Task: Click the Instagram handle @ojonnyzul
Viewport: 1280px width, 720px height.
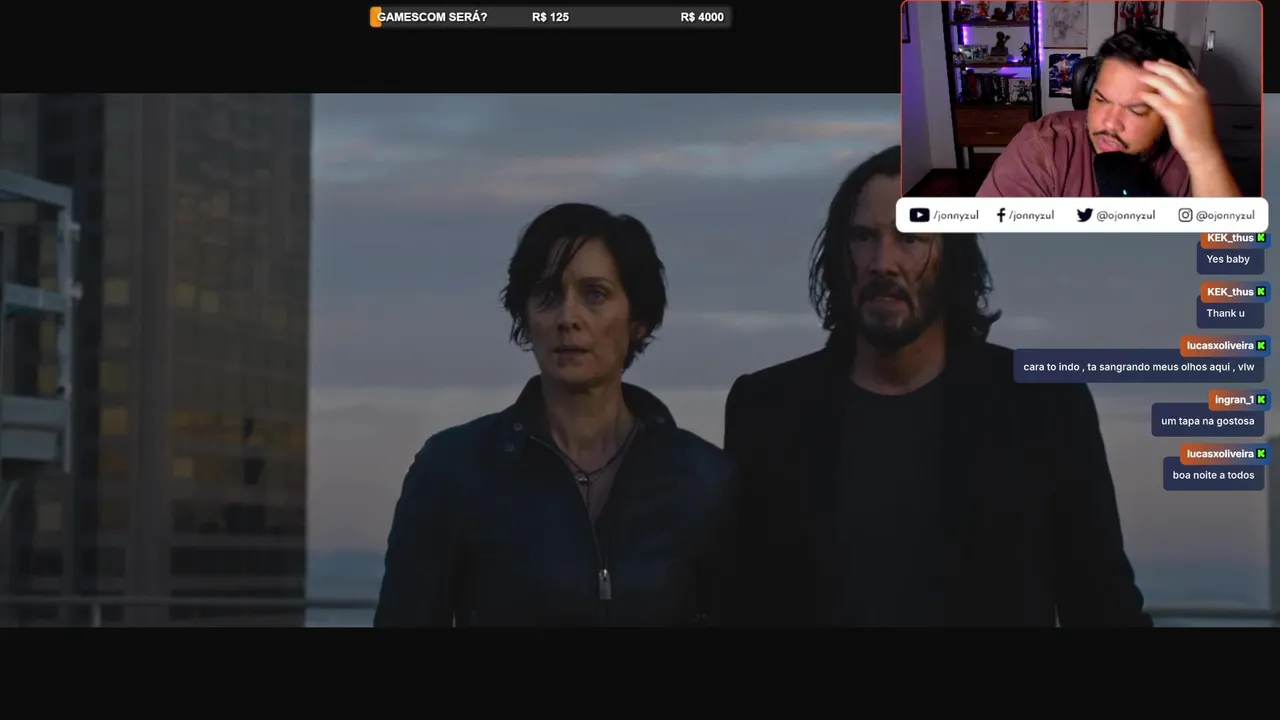Action: [x=1225, y=215]
